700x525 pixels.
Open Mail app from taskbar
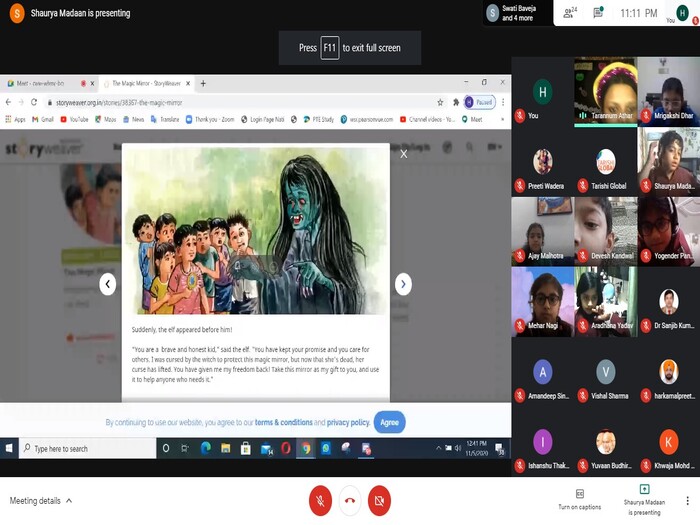click(x=266, y=448)
